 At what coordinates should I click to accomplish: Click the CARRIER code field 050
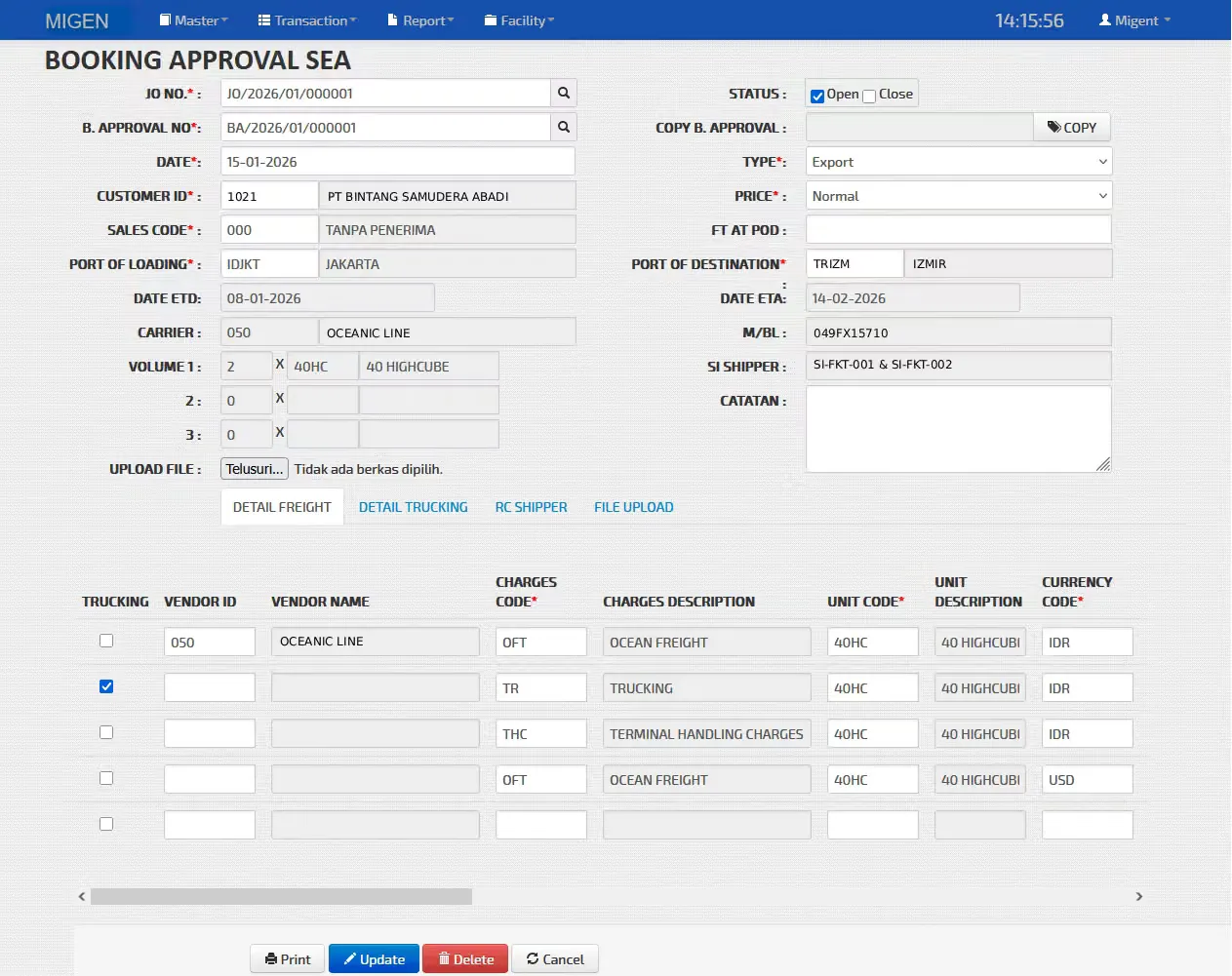coord(269,332)
